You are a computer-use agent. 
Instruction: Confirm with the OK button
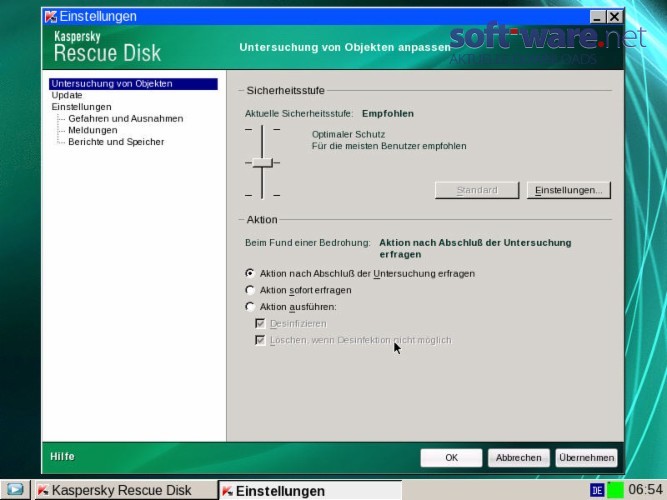click(x=451, y=458)
